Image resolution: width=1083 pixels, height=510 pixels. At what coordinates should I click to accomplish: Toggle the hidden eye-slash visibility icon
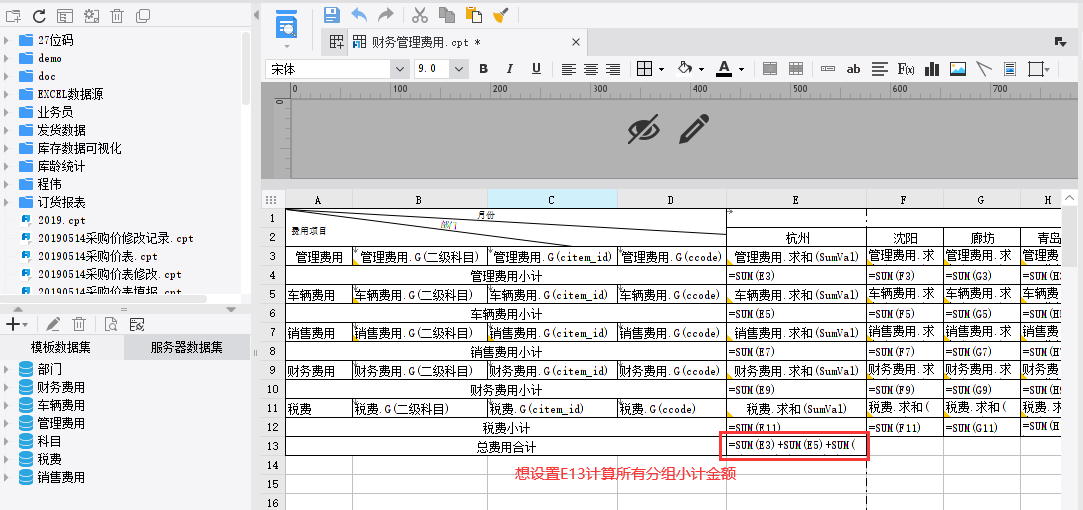pos(644,128)
